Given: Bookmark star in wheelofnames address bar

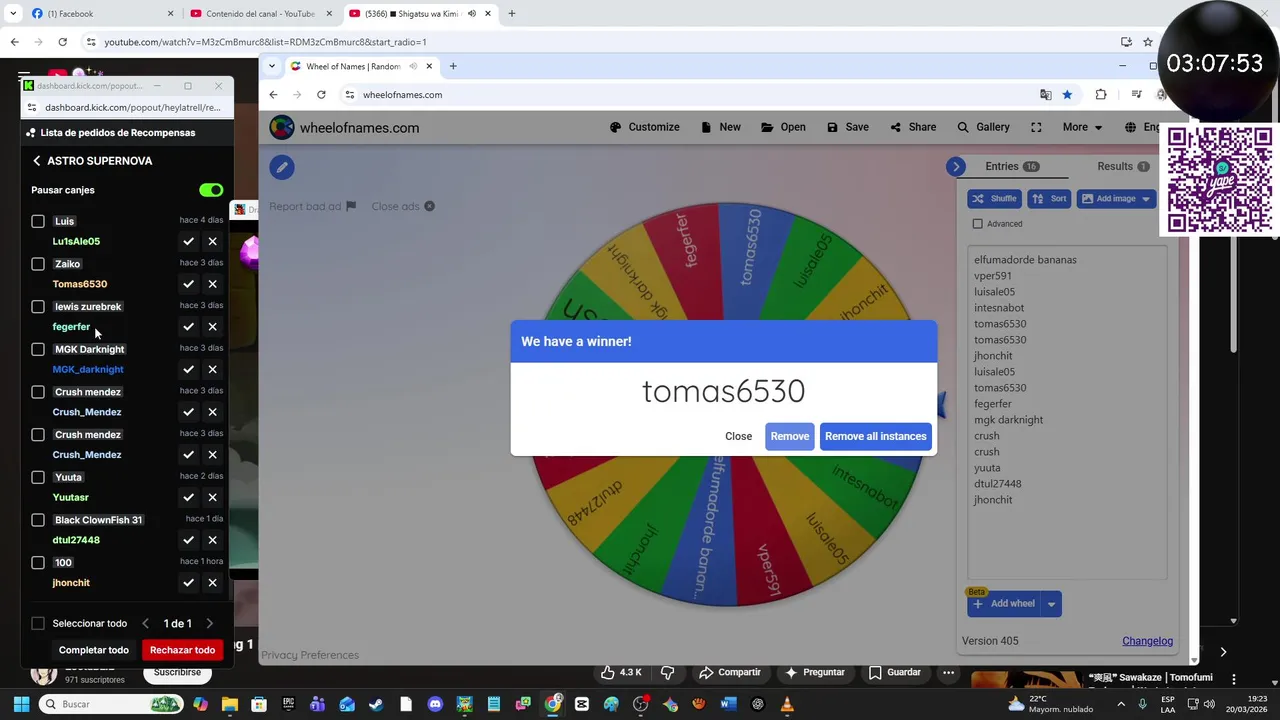Looking at the screenshot, I should 1067,95.
